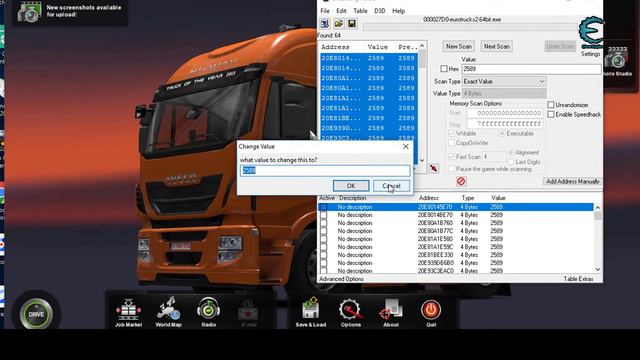Click address table scrollbar down arrow
Screen dimensions: 640x360
(598, 269)
